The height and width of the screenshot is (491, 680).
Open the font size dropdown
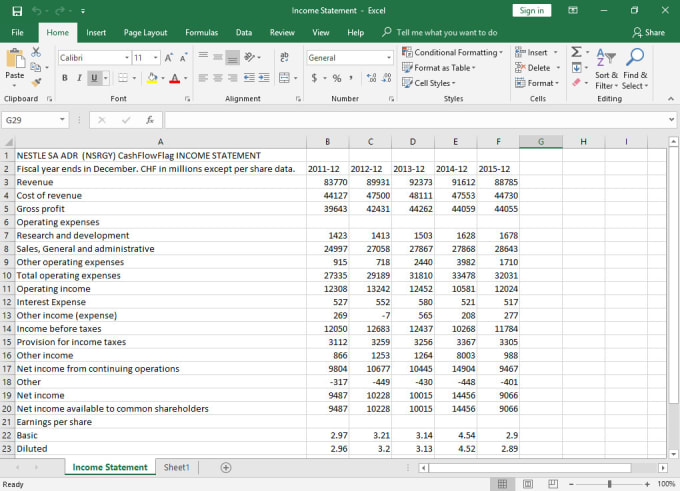pos(155,58)
